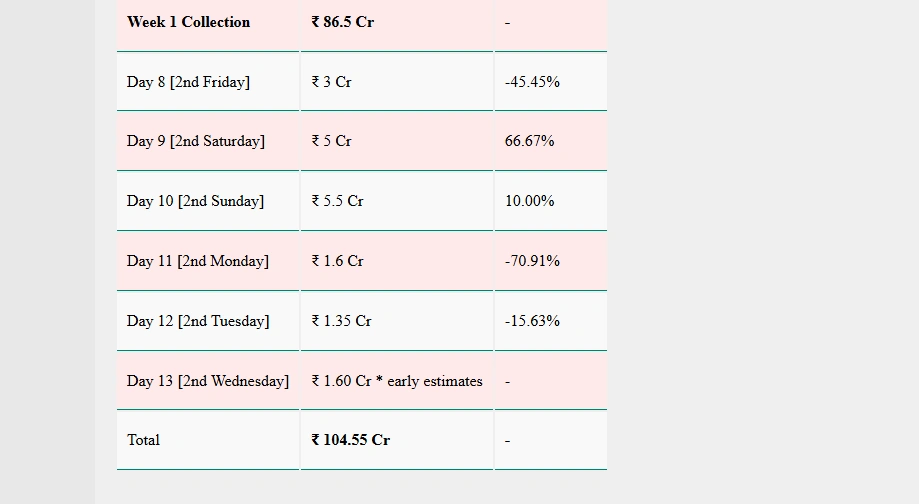The width and height of the screenshot is (919, 504).
Task: Click the Day 11 [2nd Monday] label
Action: click(198, 261)
